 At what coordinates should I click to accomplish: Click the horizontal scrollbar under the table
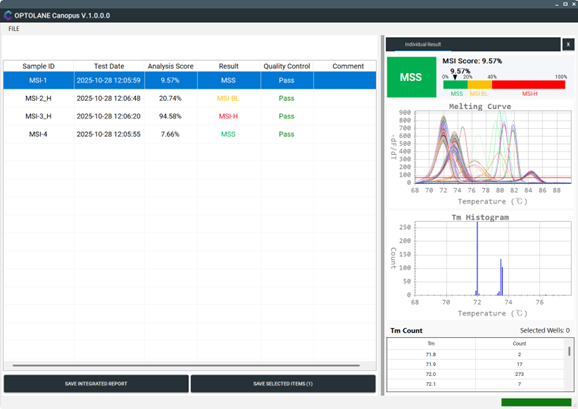pos(186,366)
